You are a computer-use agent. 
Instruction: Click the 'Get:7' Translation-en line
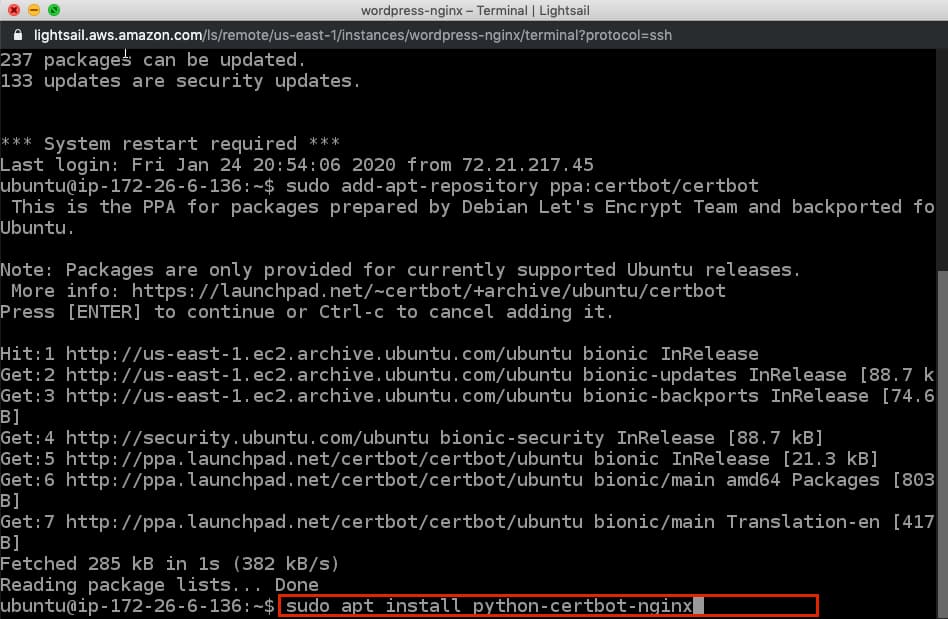click(467, 522)
